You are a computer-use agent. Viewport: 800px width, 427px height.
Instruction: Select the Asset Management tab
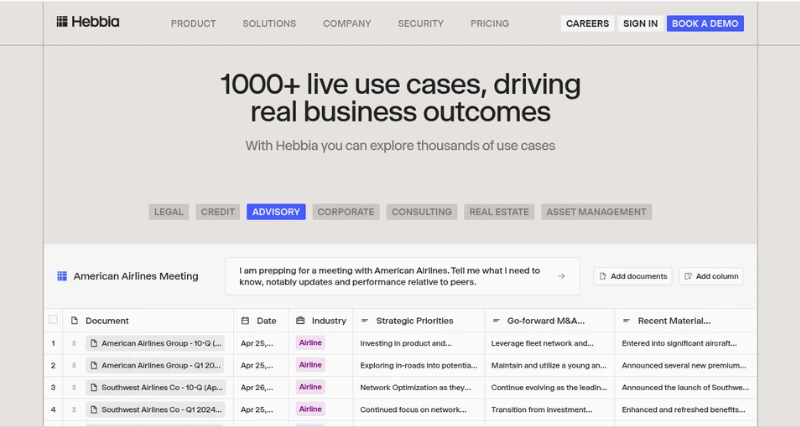[596, 212]
